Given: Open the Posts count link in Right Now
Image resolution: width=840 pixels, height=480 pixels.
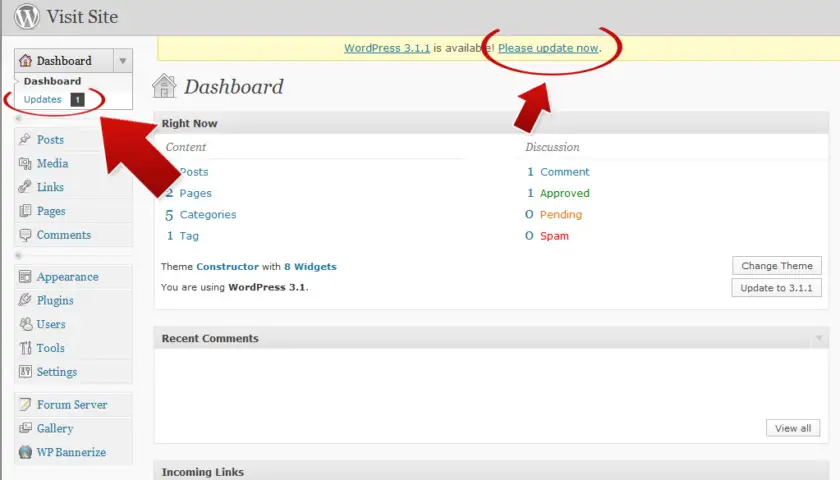Looking at the screenshot, I should [194, 172].
